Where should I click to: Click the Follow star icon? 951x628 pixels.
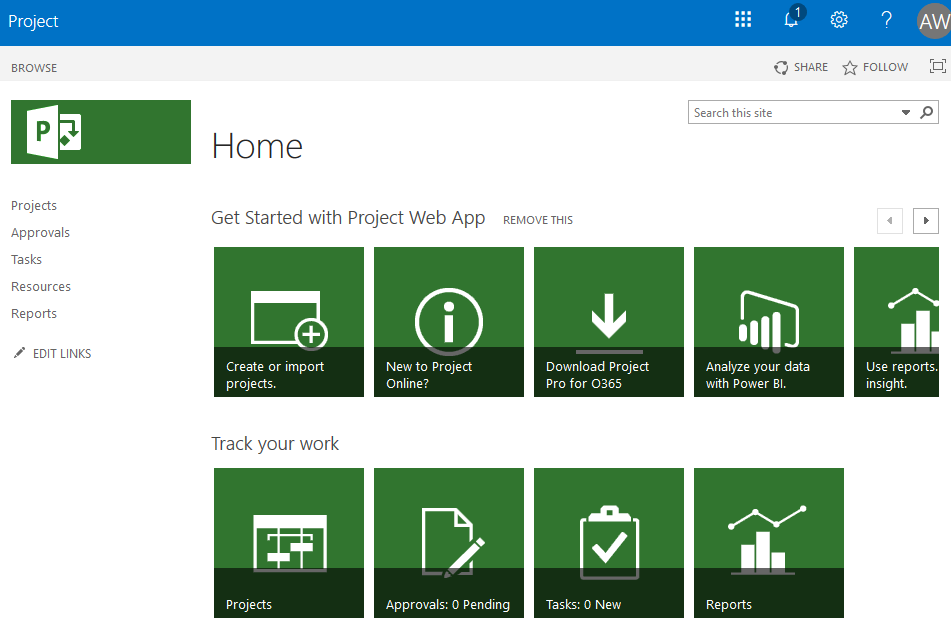850,67
